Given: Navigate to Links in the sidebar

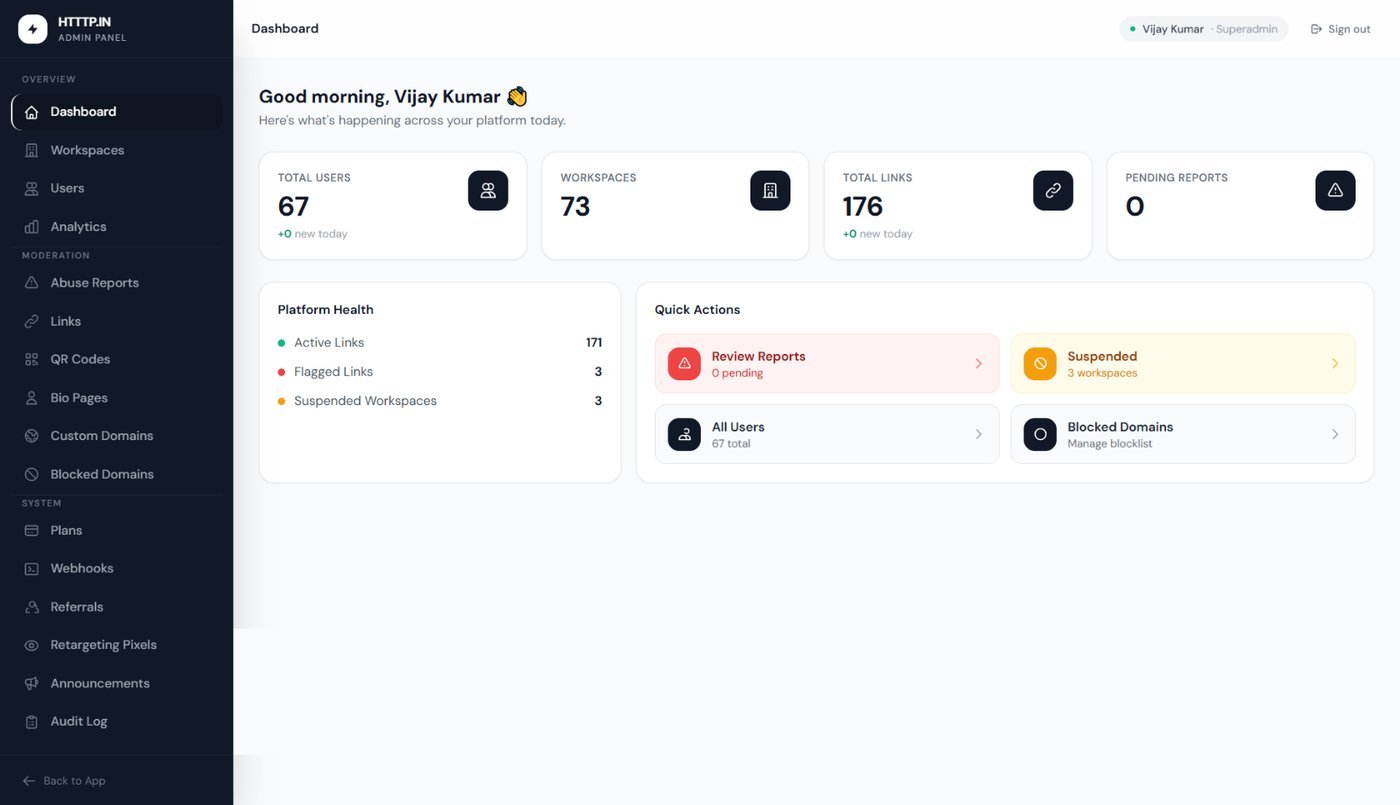Looking at the screenshot, I should (117, 321).
